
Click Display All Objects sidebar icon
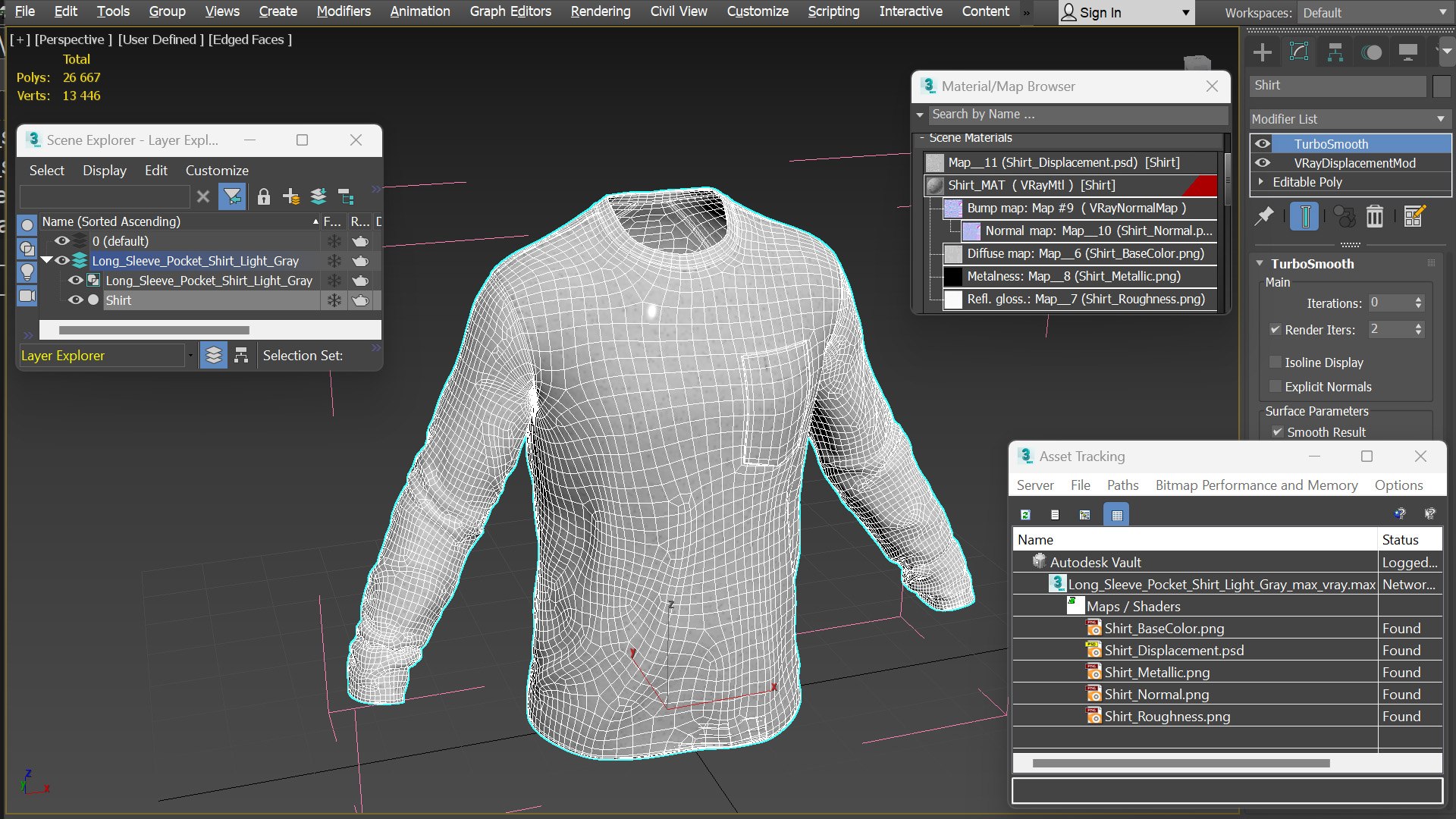click(27, 225)
